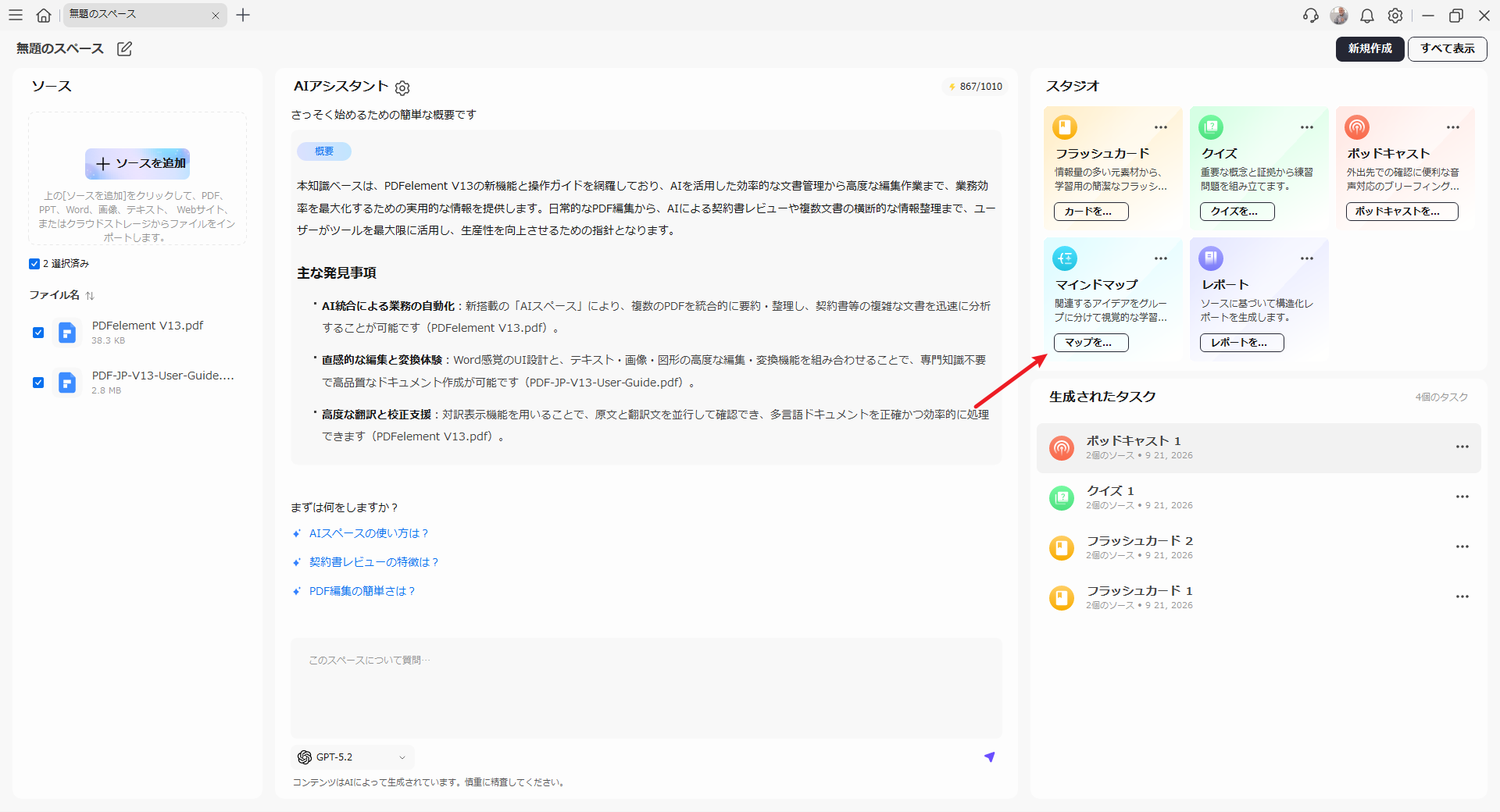This screenshot has width=1500, height=812.
Task: Open more options for クイズ 1 task
Action: 1462,497
